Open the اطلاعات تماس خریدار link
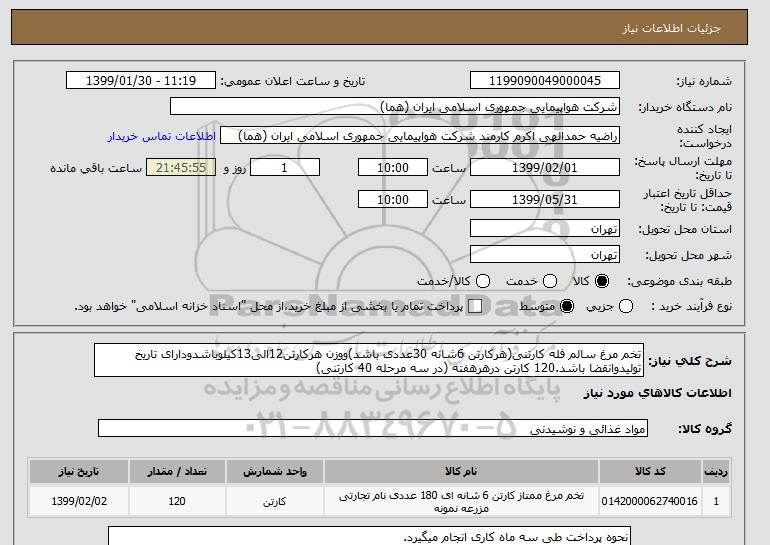 (x=162, y=136)
